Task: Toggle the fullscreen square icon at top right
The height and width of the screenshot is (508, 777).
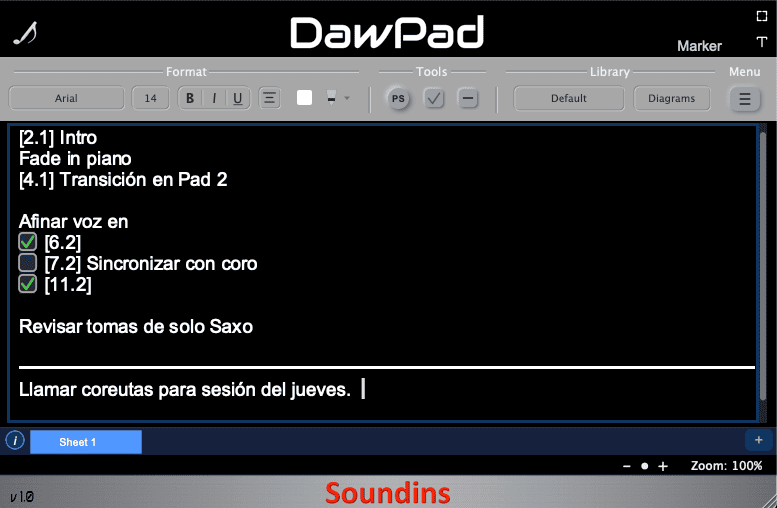Action: [762, 16]
